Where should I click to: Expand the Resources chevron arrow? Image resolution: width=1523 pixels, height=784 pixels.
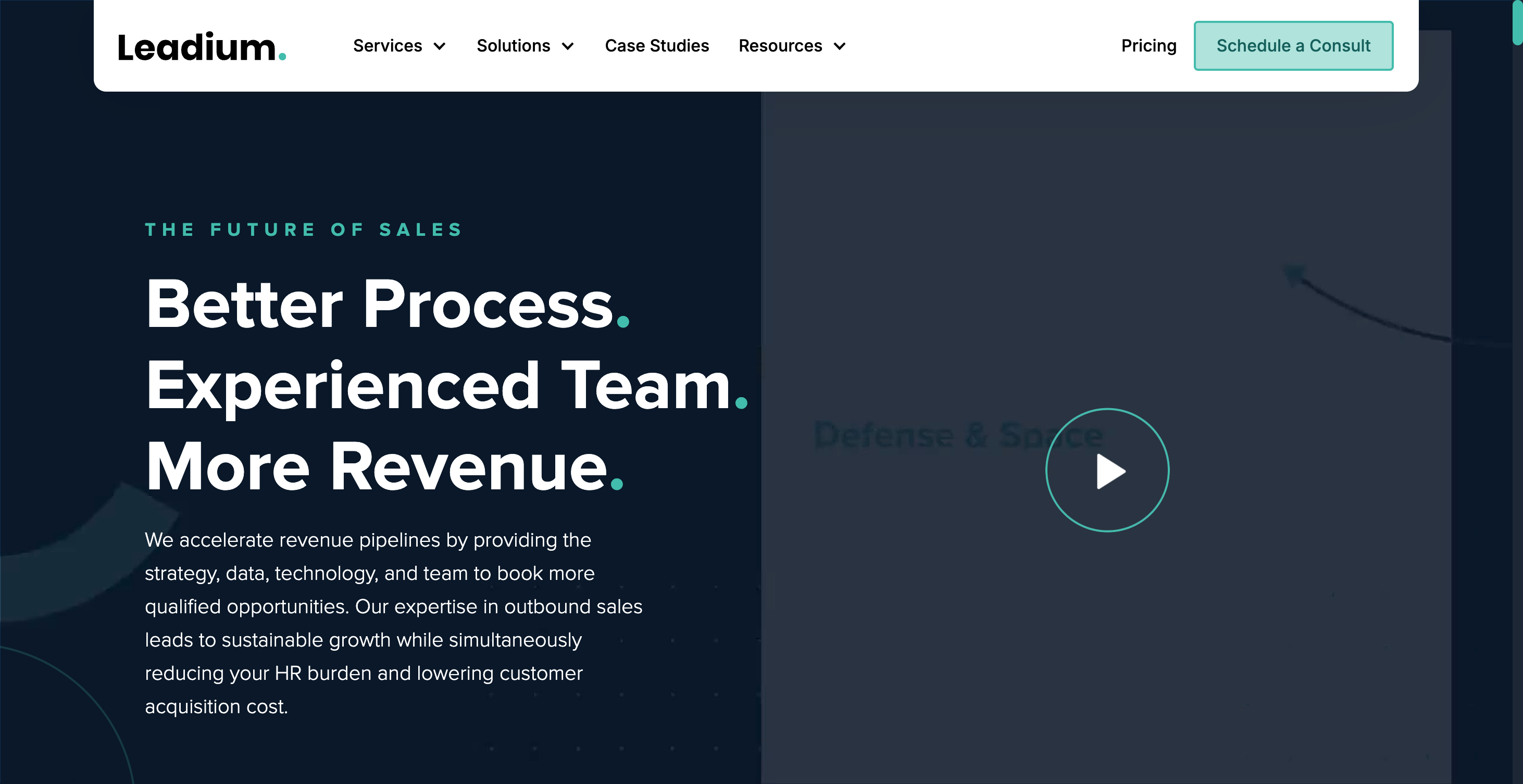click(x=840, y=46)
